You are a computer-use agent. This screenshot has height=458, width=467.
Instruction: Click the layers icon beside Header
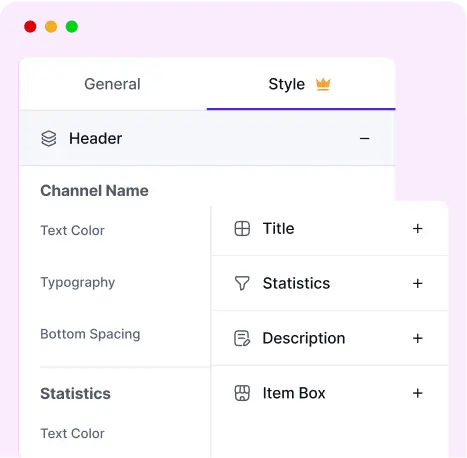click(49, 138)
